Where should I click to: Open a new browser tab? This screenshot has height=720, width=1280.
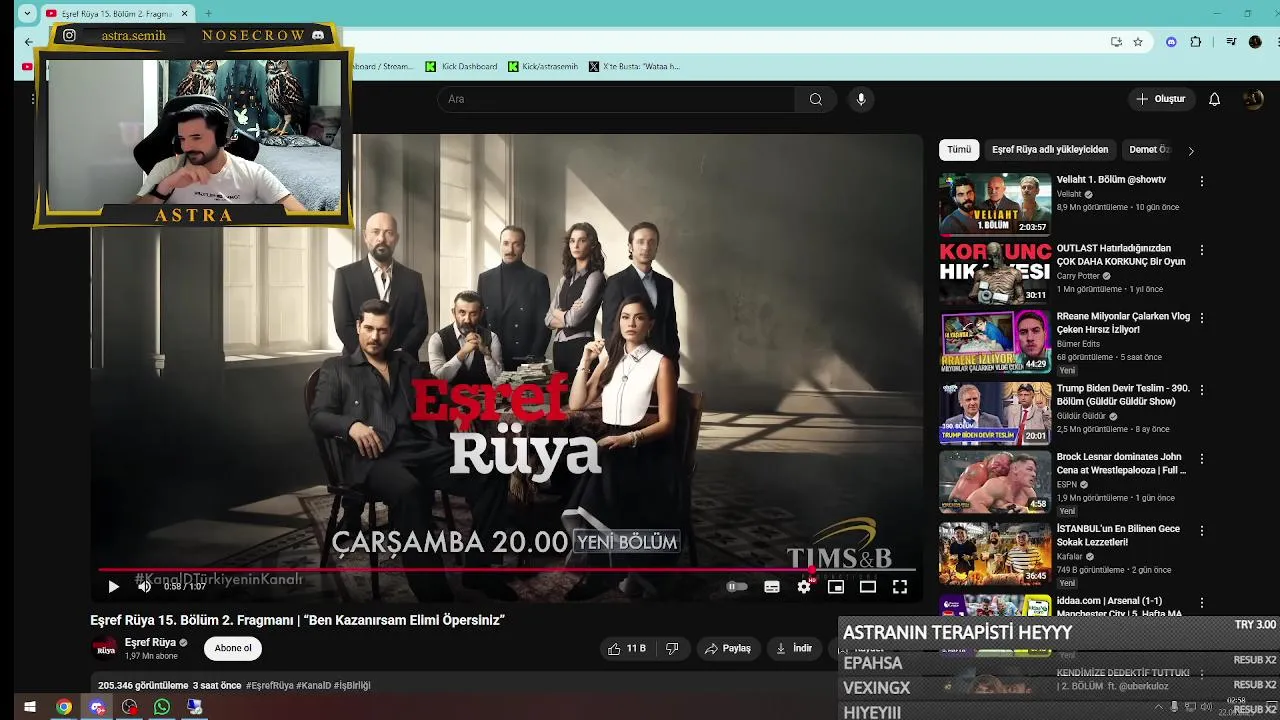208,14
